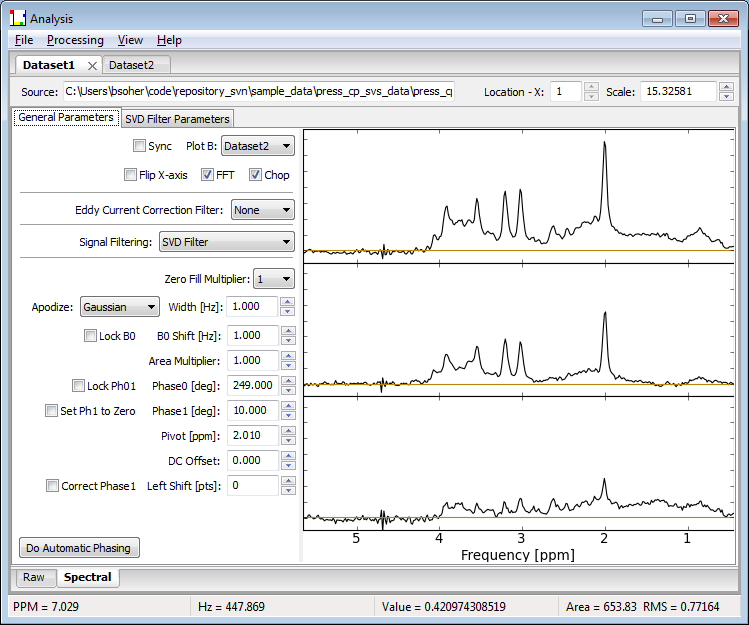Open Eddy Current Correction Filter dropdown
Image resolution: width=749 pixels, height=625 pixels.
coord(263,210)
